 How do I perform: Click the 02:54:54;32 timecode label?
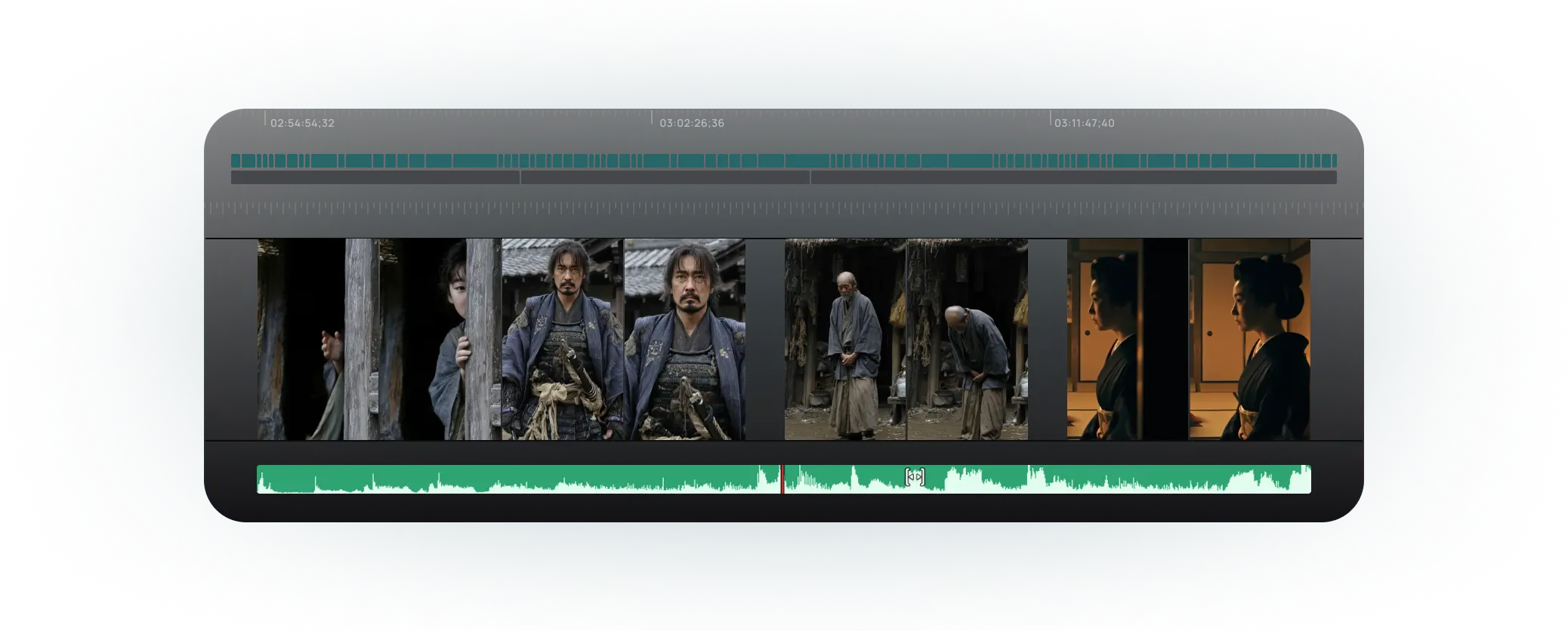302,123
